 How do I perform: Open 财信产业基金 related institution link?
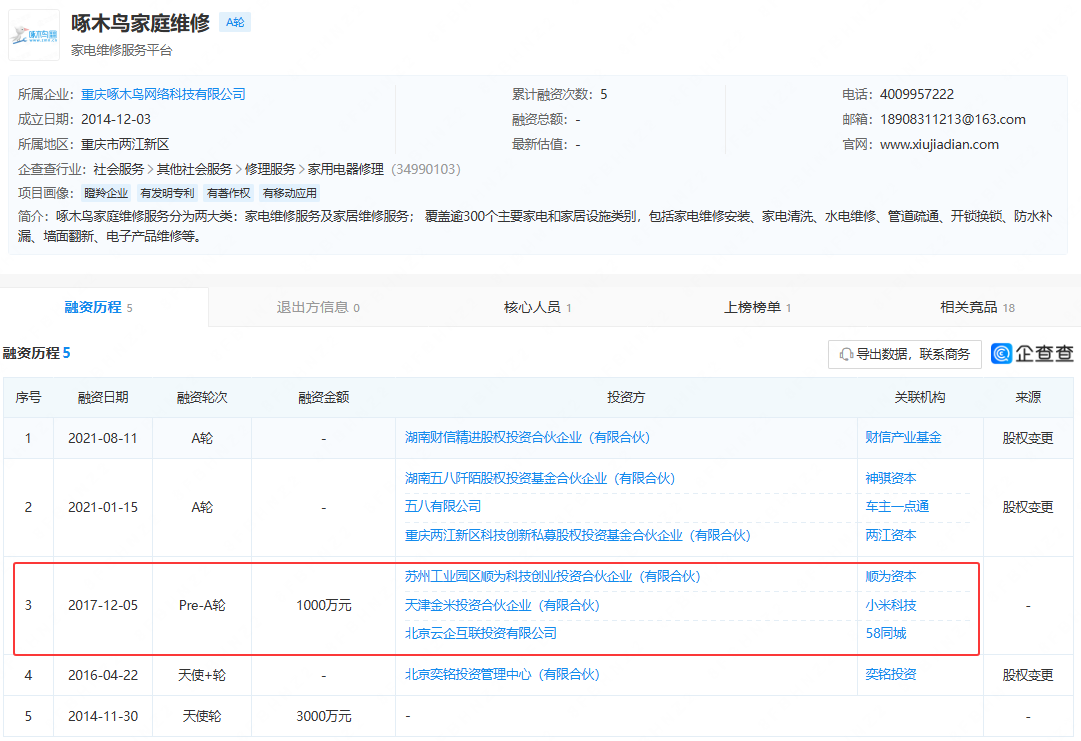(903, 438)
